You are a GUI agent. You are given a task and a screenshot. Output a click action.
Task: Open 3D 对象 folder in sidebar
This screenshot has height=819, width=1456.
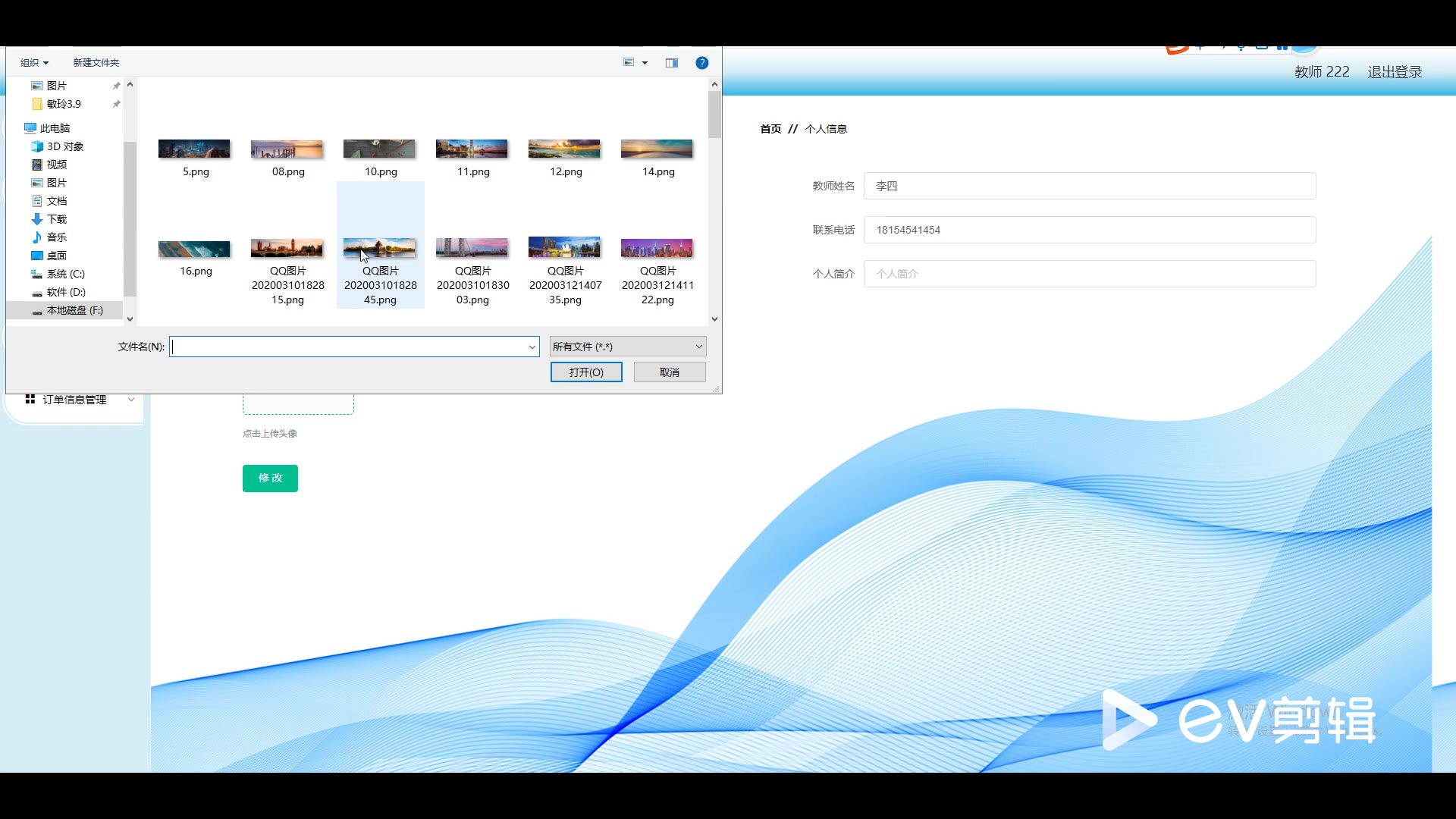[64, 146]
